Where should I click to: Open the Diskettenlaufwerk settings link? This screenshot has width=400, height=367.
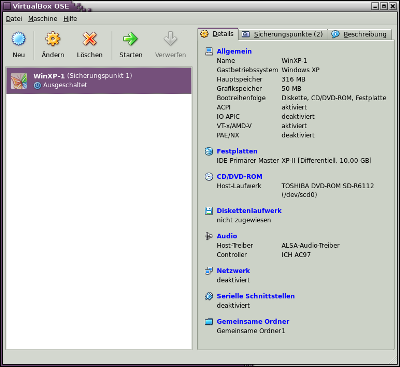(x=249, y=211)
